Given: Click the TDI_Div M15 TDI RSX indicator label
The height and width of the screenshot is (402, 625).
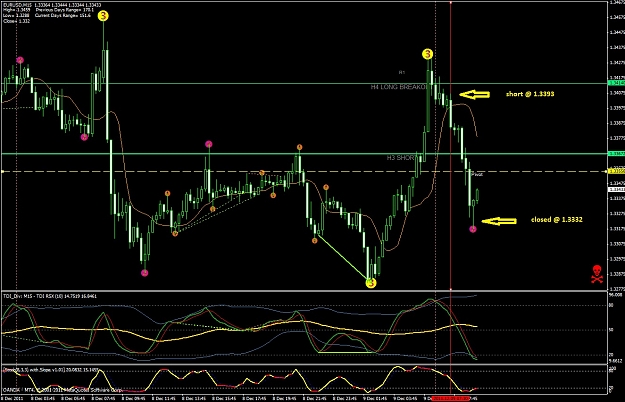Looking at the screenshot, I should 50,296.
